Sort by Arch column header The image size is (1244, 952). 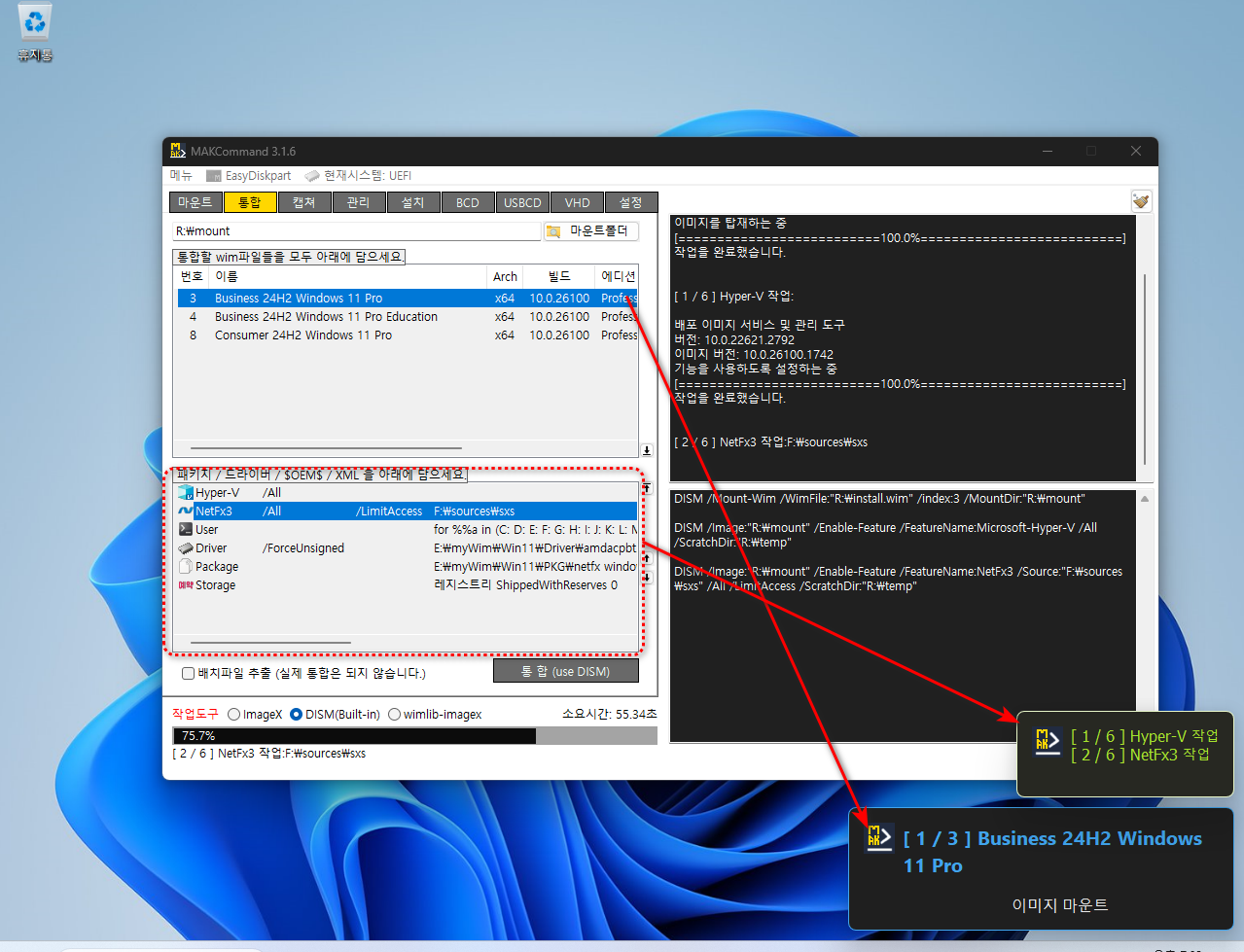pyautogui.click(x=505, y=277)
